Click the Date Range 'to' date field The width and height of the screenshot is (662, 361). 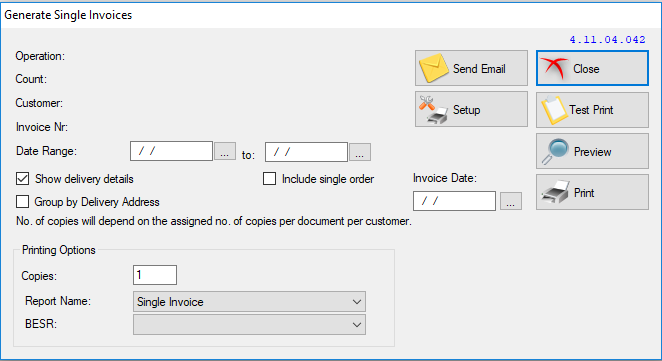(x=307, y=152)
